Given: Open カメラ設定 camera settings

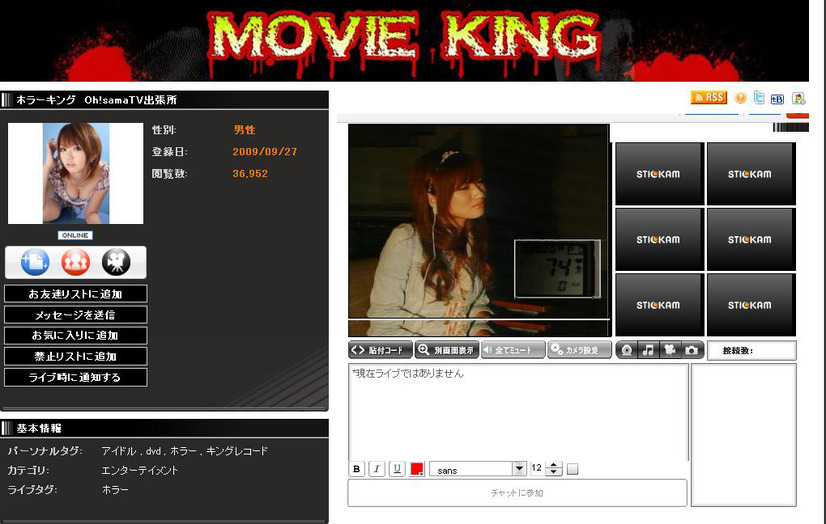Looking at the screenshot, I should pos(579,350).
